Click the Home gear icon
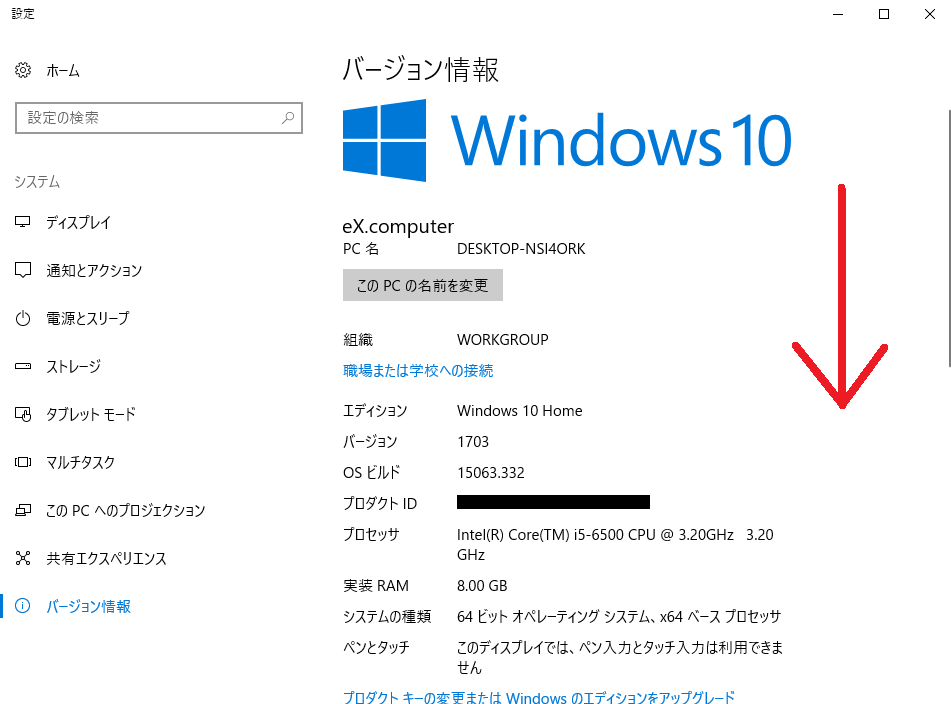 pos(23,71)
